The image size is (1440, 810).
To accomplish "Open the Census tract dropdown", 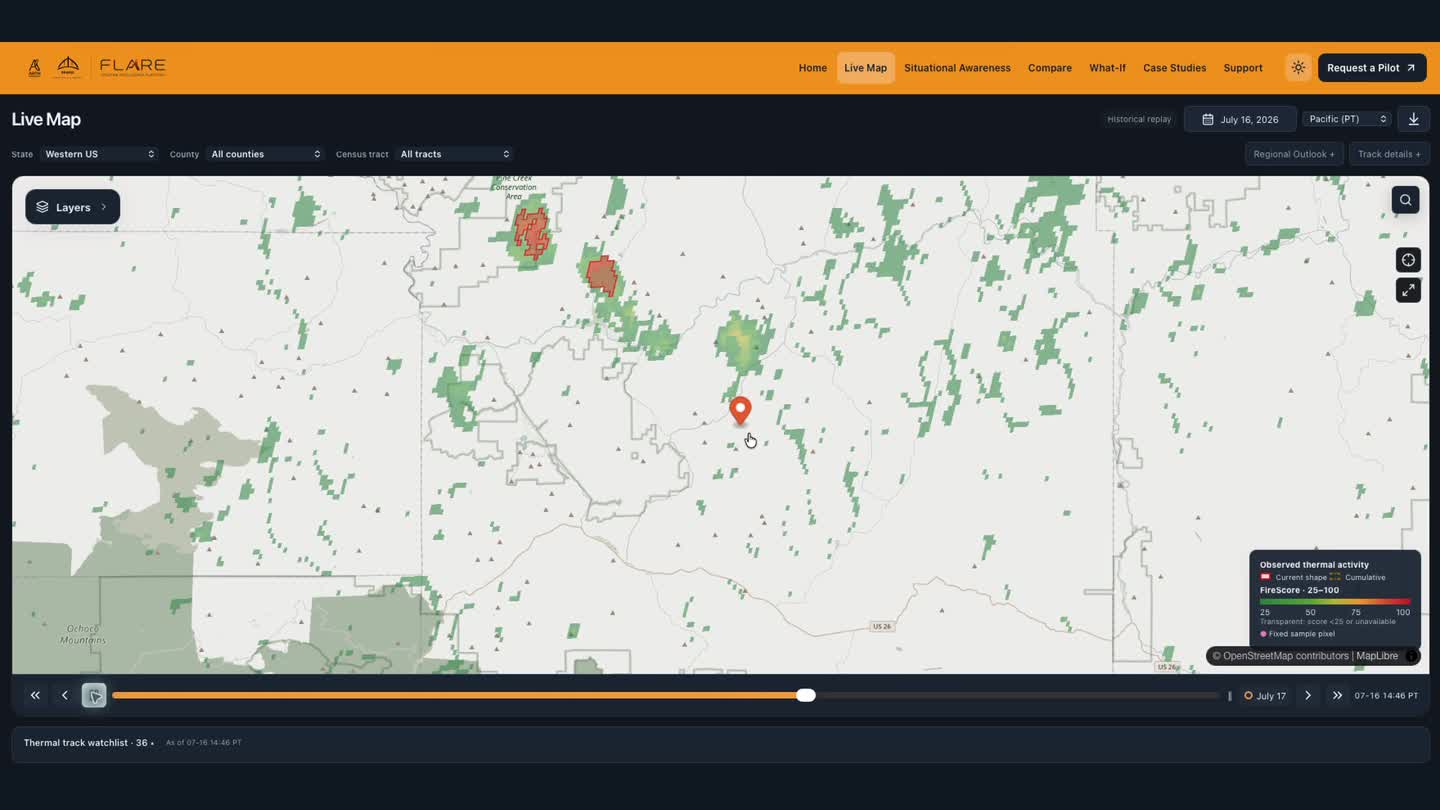I will (454, 154).
